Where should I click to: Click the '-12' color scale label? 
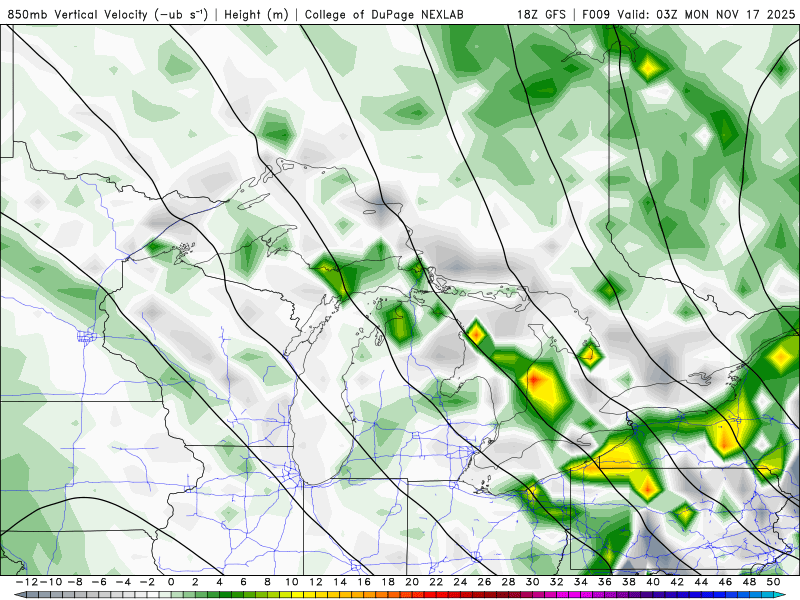point(26,582)
